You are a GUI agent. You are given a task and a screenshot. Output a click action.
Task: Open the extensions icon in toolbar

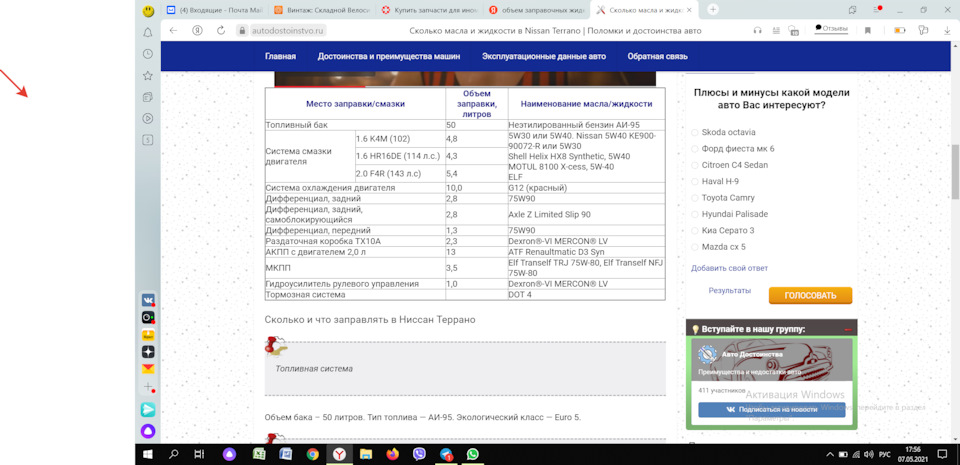pos(923,31)
